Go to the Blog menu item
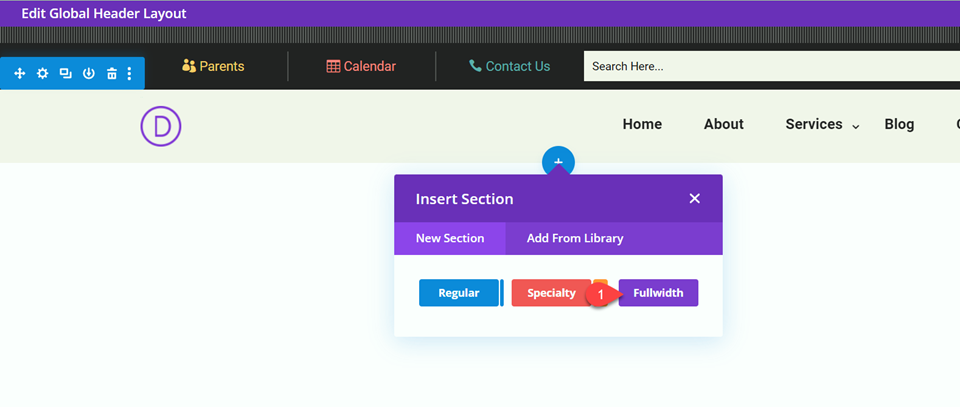Image resolution: width=960 pixels, height=408 pixels. (x=899, y=124)
